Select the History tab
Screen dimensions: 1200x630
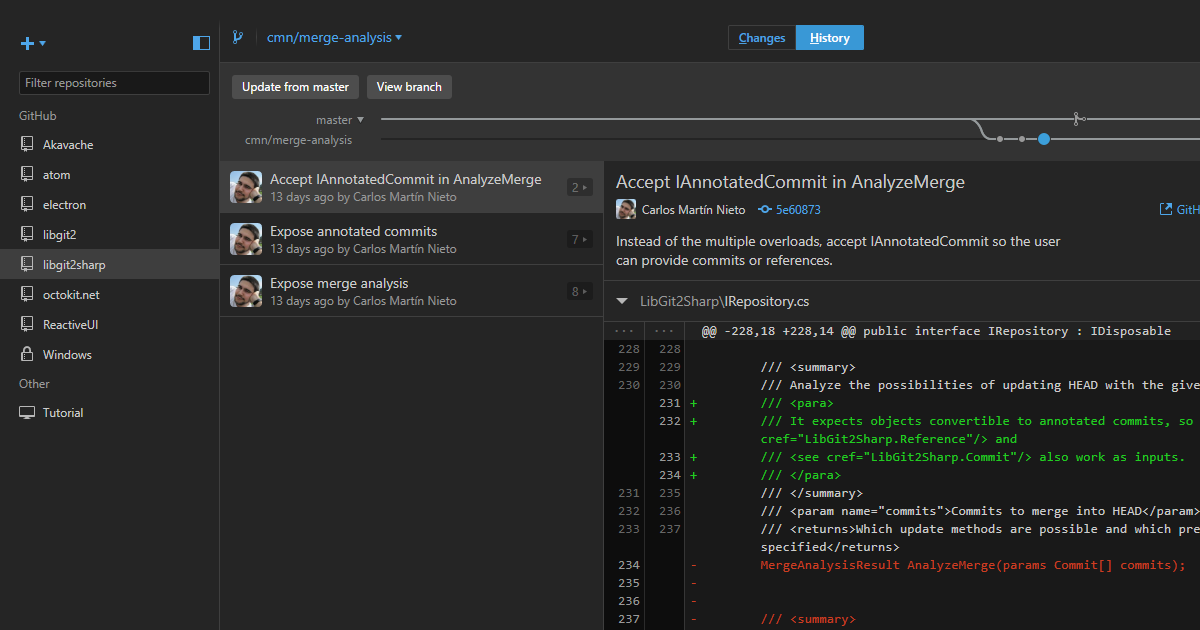[829, 37]
